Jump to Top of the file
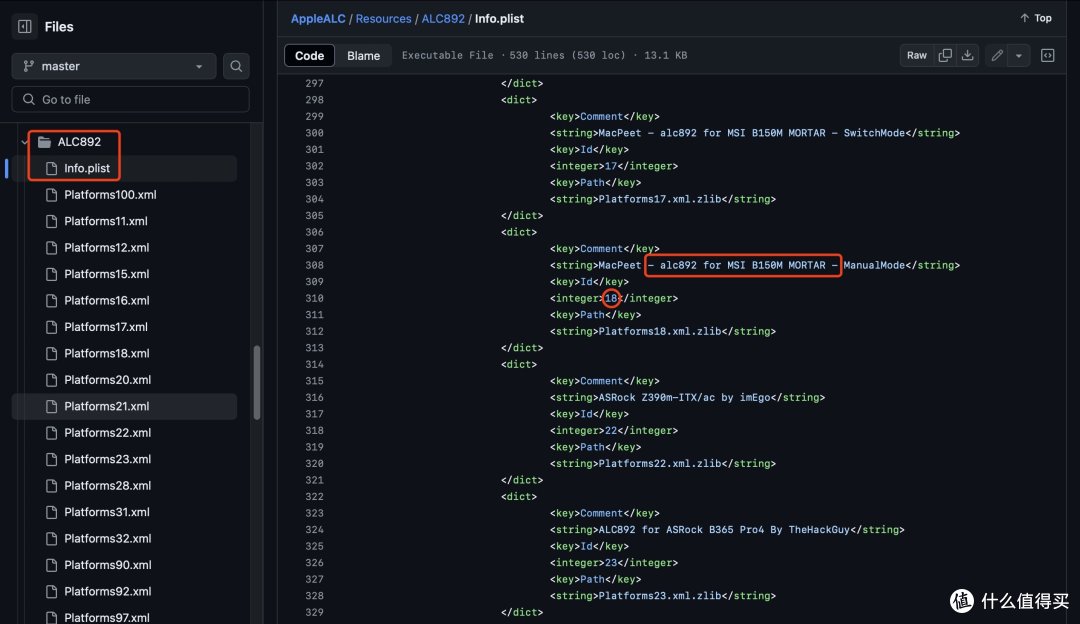Image resolution: width=1080 pixels, height=624 pixels. coord(1036,18)
